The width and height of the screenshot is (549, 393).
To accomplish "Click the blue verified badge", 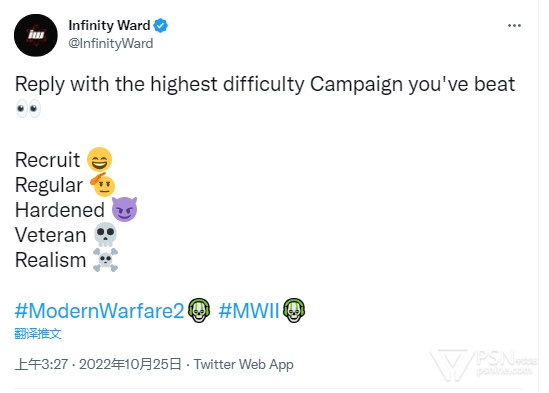I will [161, 25].
